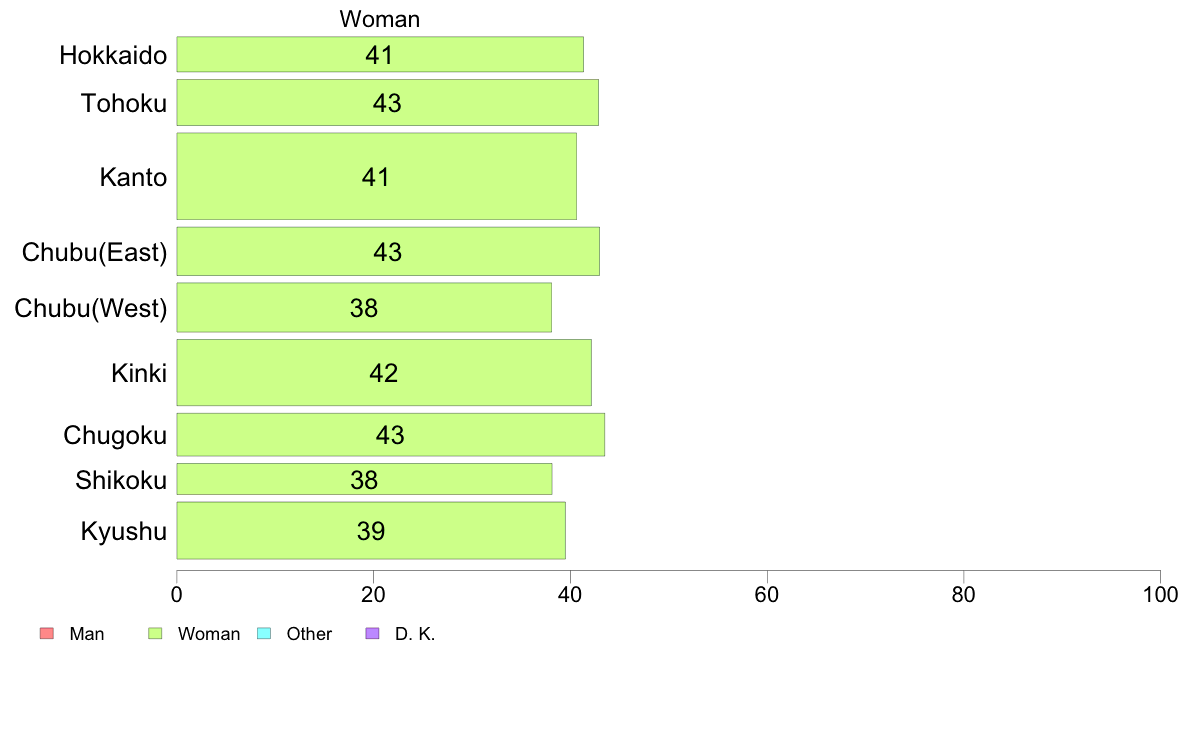Click the cyan Other legend swatch
This screenshot has height=736, width=1188.
[x=264, y=634]
